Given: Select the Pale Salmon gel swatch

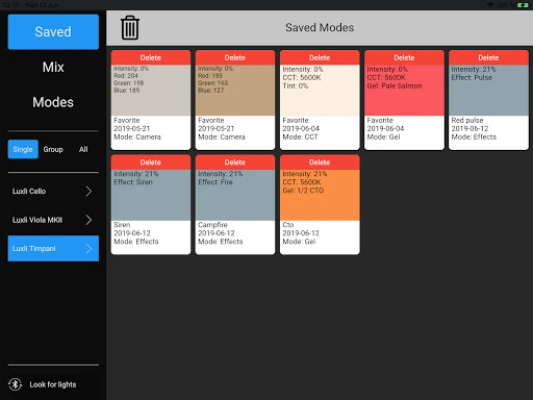Looking at the screenshot, I should click(x=404, y=90).
